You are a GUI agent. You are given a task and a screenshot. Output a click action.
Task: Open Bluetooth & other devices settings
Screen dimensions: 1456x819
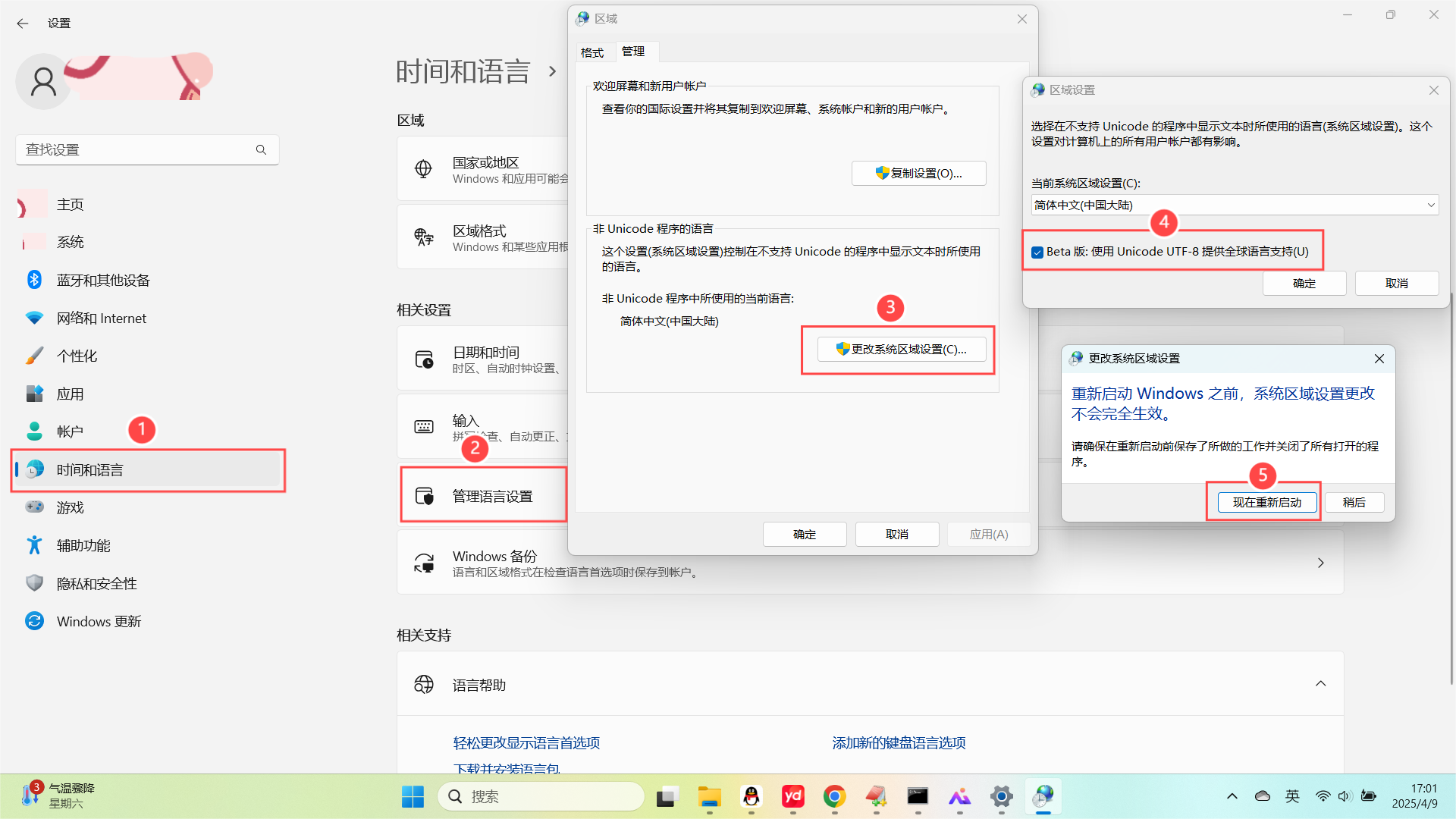[x=102, y=279]
